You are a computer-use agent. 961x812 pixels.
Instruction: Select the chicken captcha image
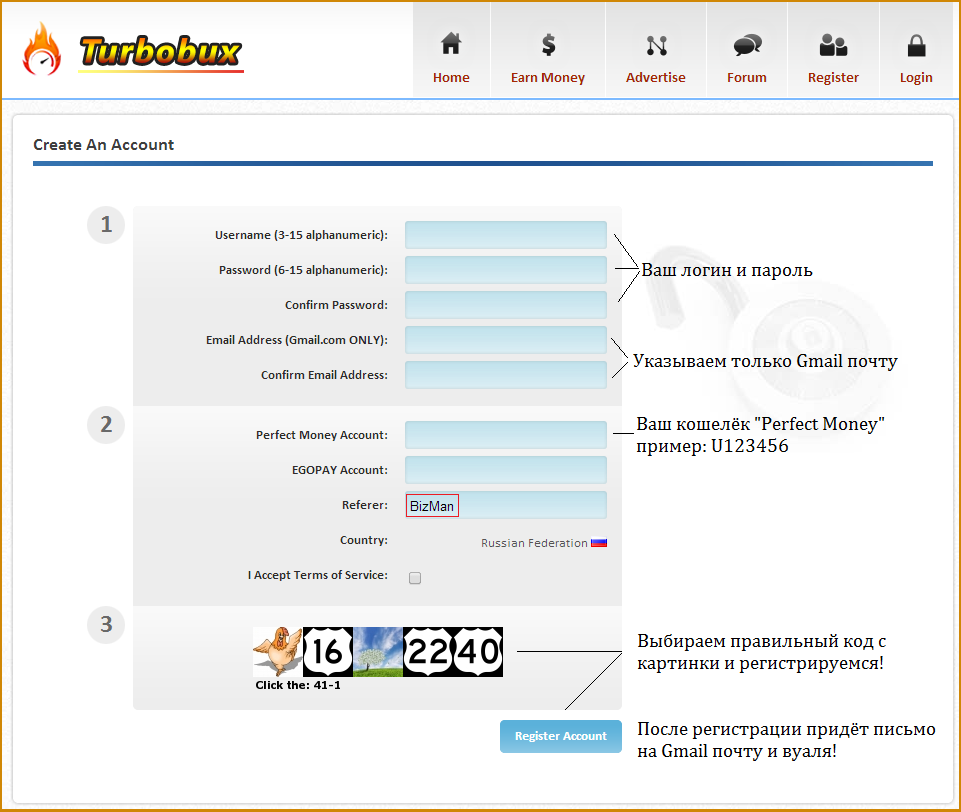[278, 651]
